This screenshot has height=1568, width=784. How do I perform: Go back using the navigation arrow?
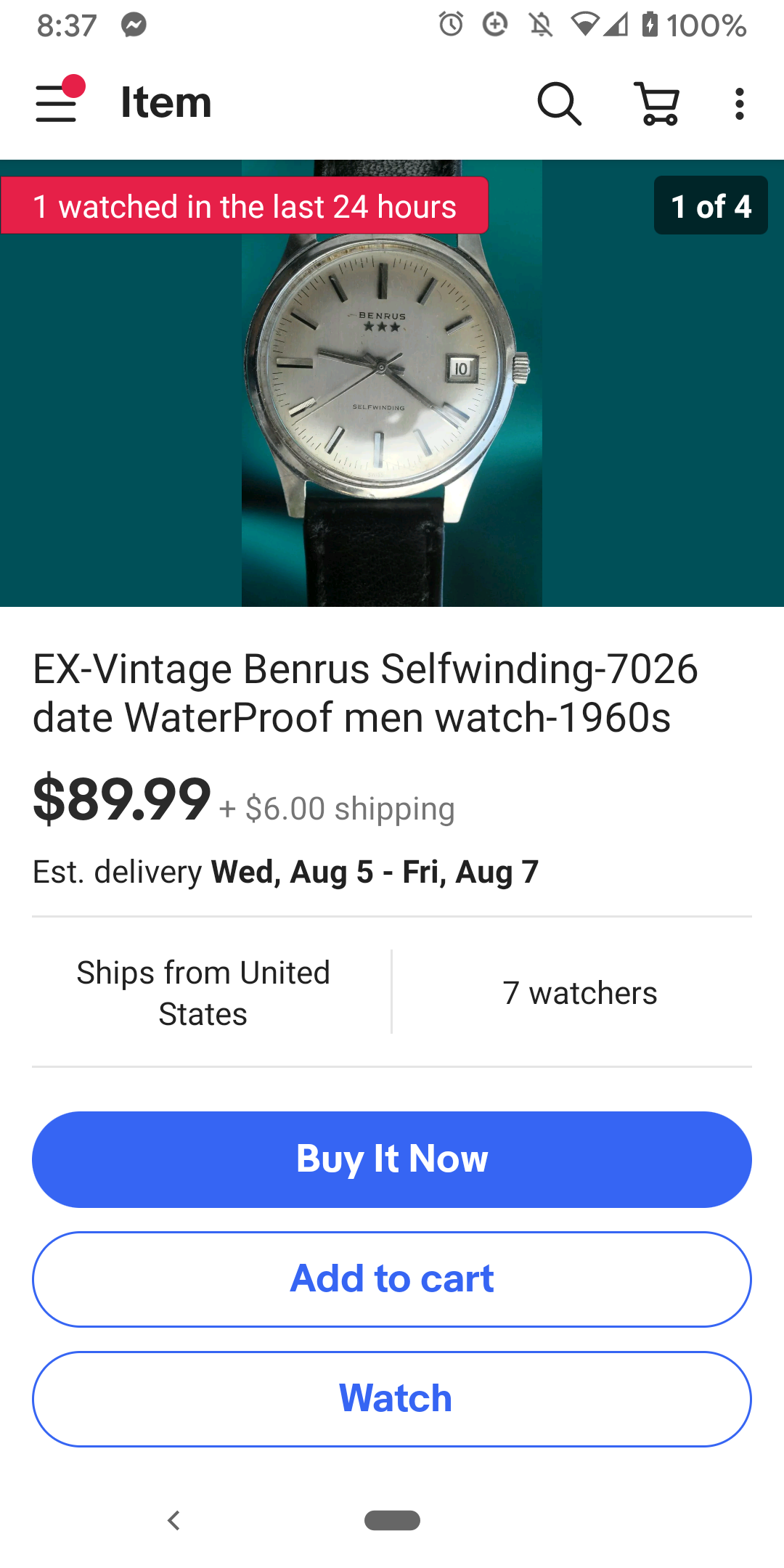tap(173, 1519)
